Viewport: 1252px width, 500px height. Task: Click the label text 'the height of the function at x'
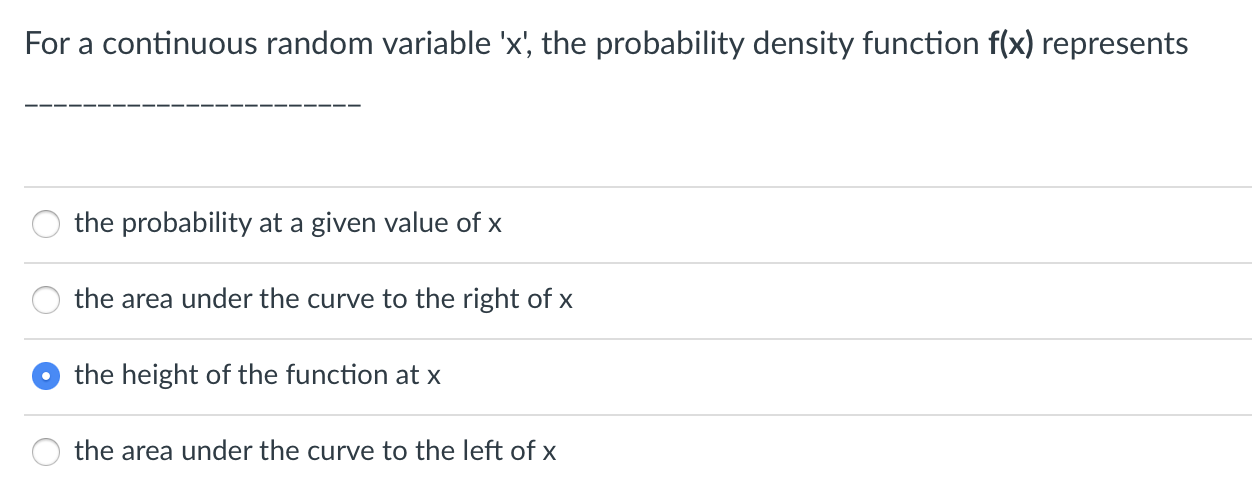pyautogui.click(x=258, y=375)
